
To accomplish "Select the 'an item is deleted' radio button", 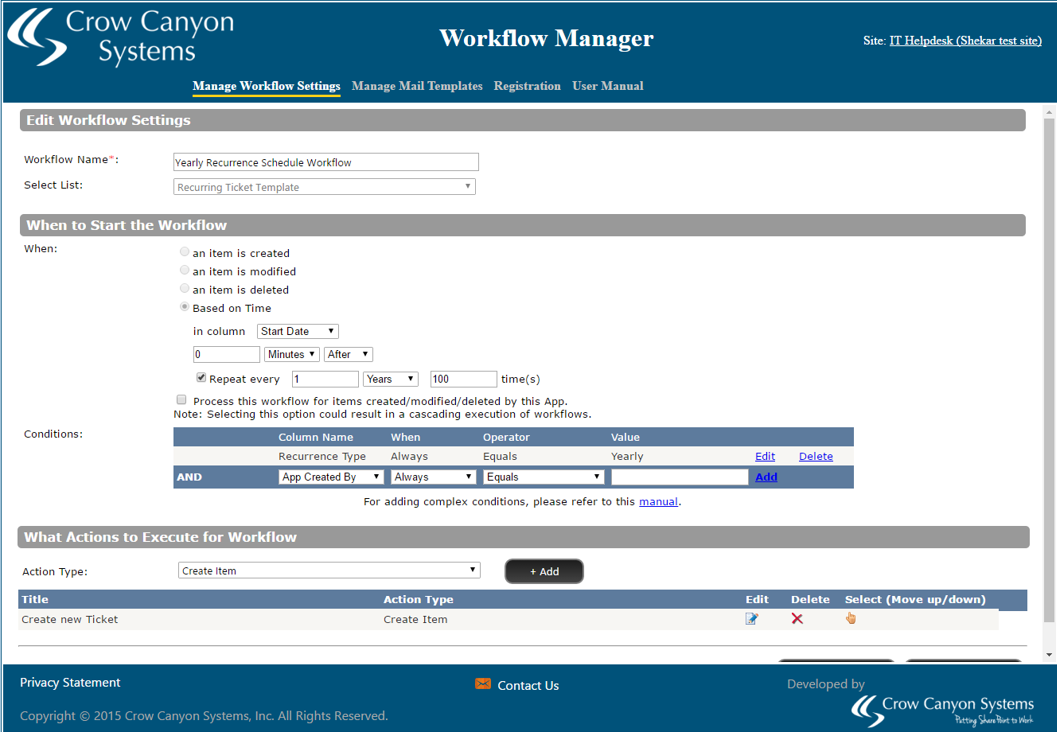I will [x=184, y=288].
